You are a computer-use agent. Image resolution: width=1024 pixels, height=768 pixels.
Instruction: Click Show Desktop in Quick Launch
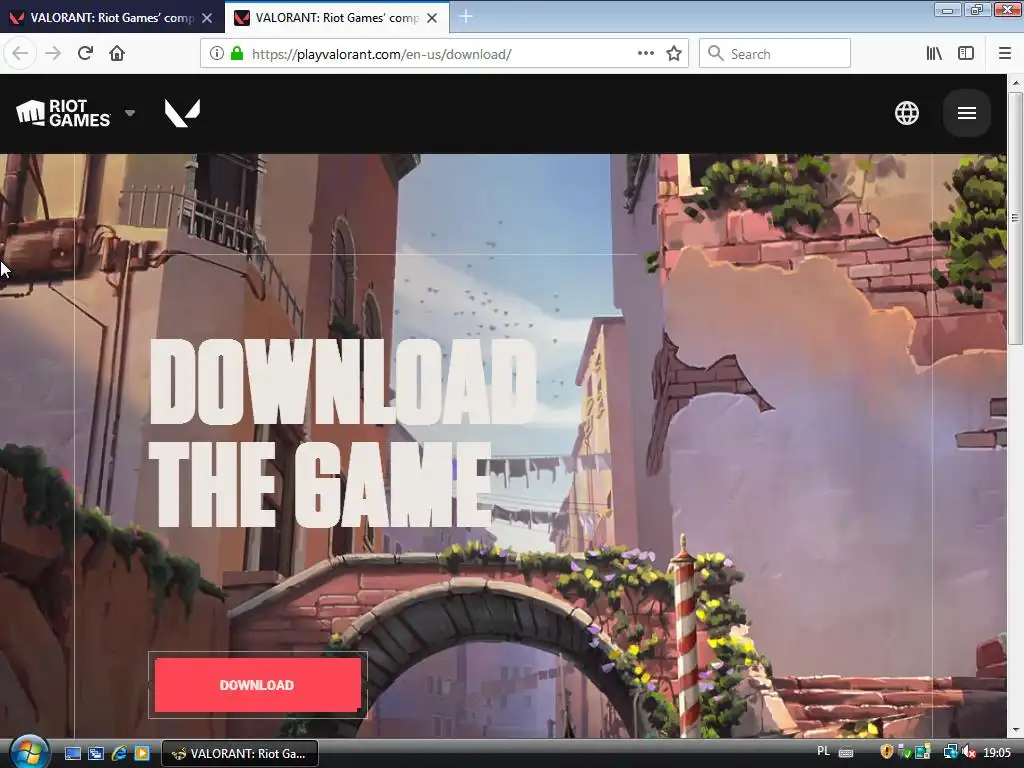73,754
